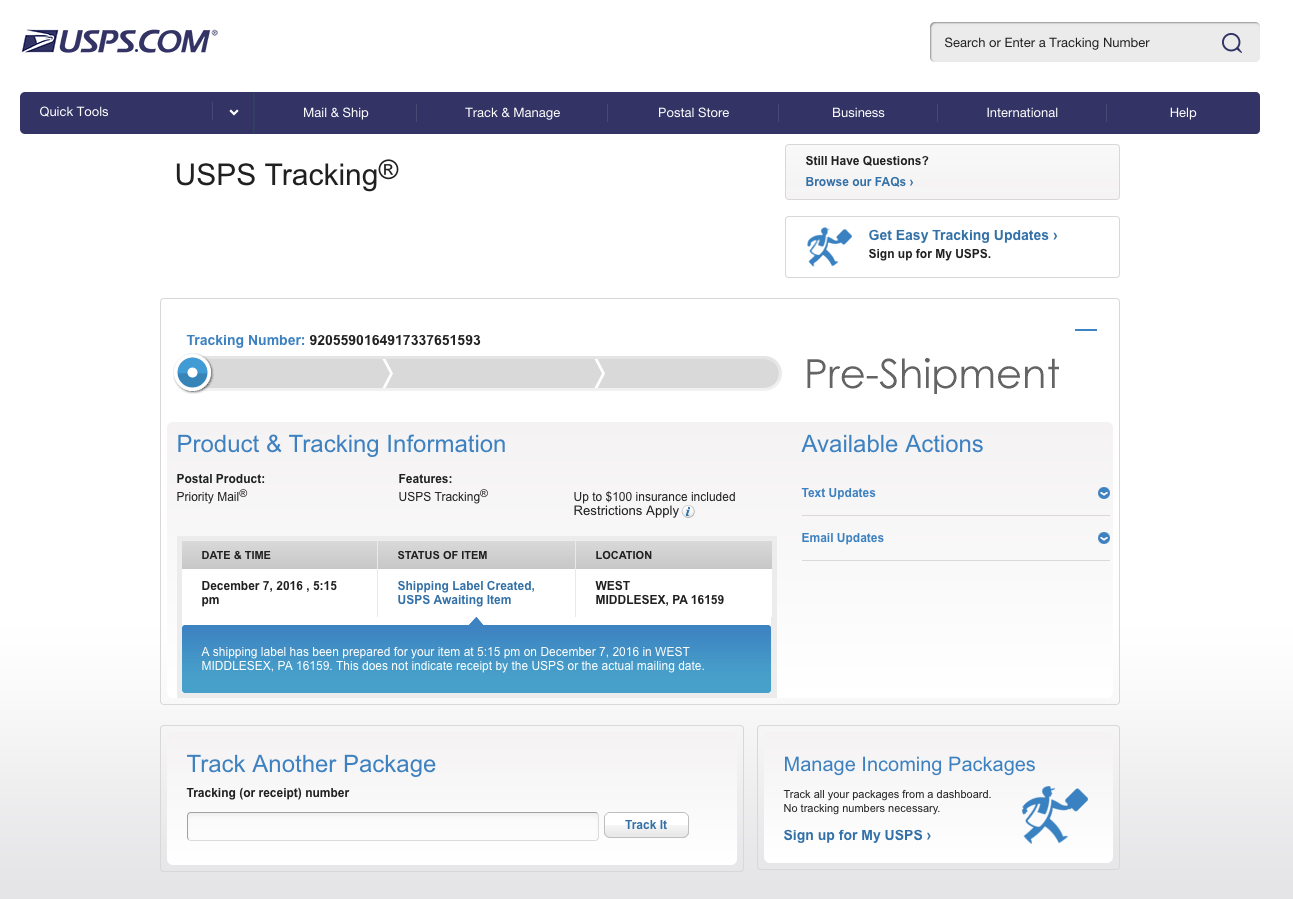Open the Track & Manage menu

click(x=512, y=113)
